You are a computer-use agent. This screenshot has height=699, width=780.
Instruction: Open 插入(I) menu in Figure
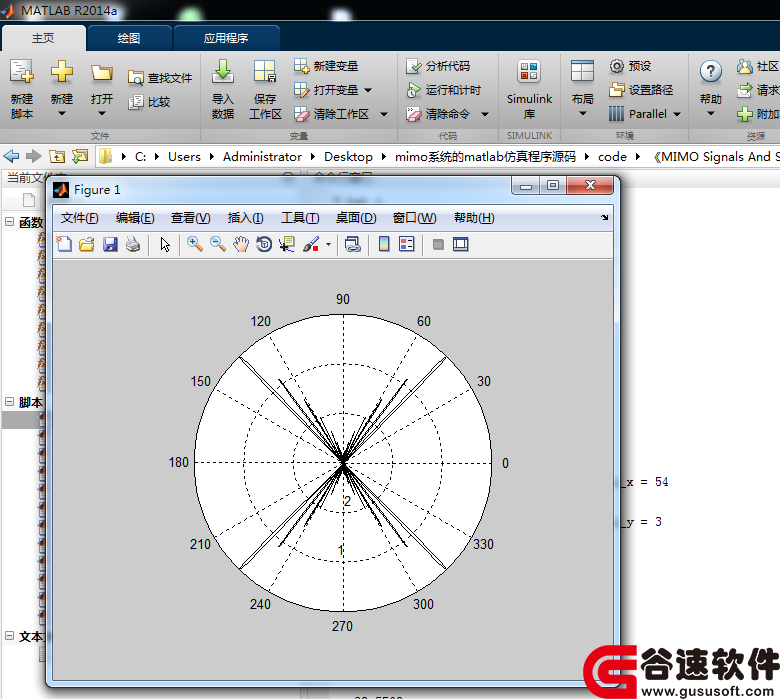[245, 218]
